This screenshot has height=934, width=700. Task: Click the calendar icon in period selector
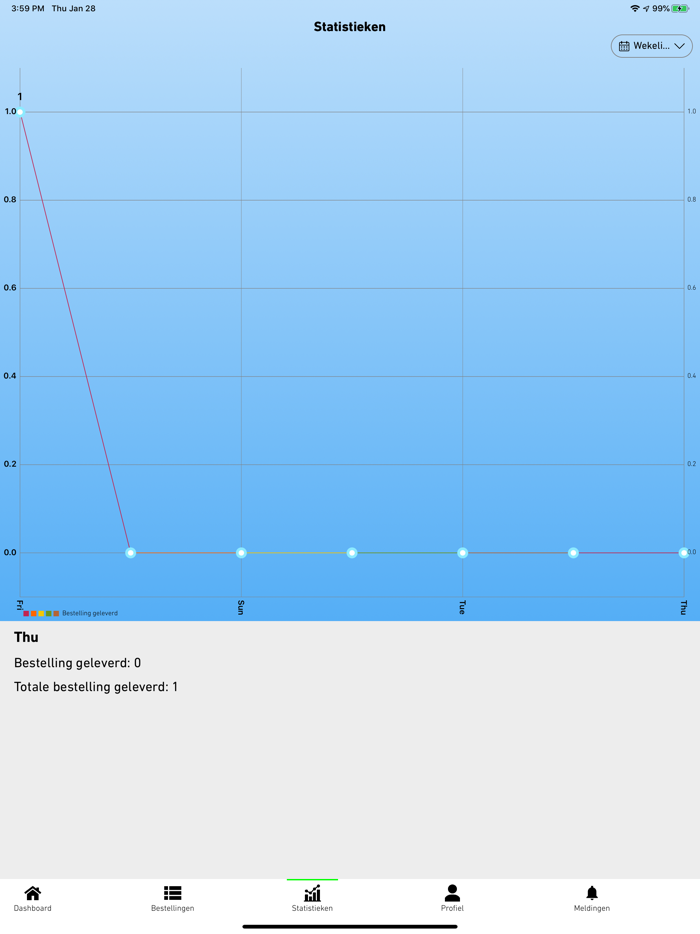point(624,46)
